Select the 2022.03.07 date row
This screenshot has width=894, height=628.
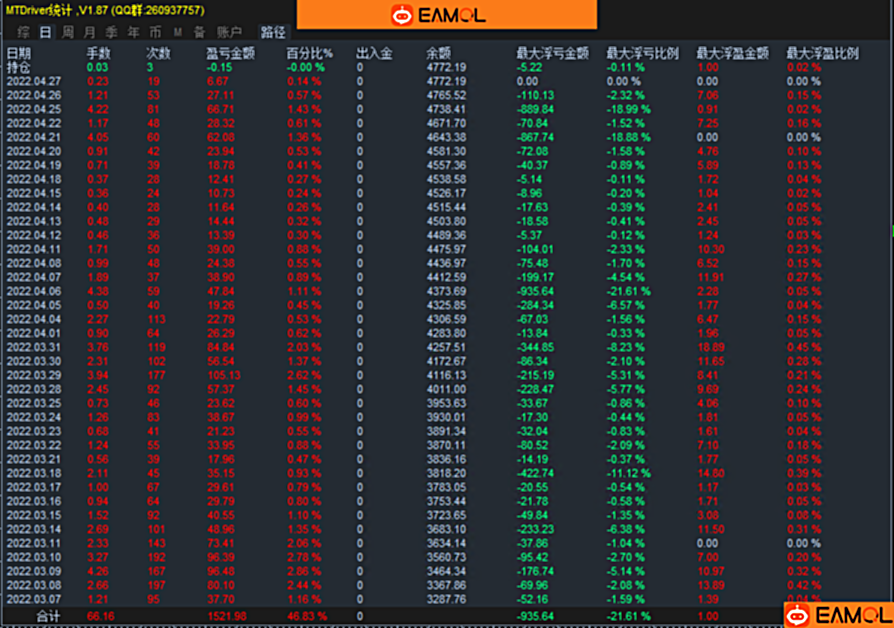coord(34,599)
